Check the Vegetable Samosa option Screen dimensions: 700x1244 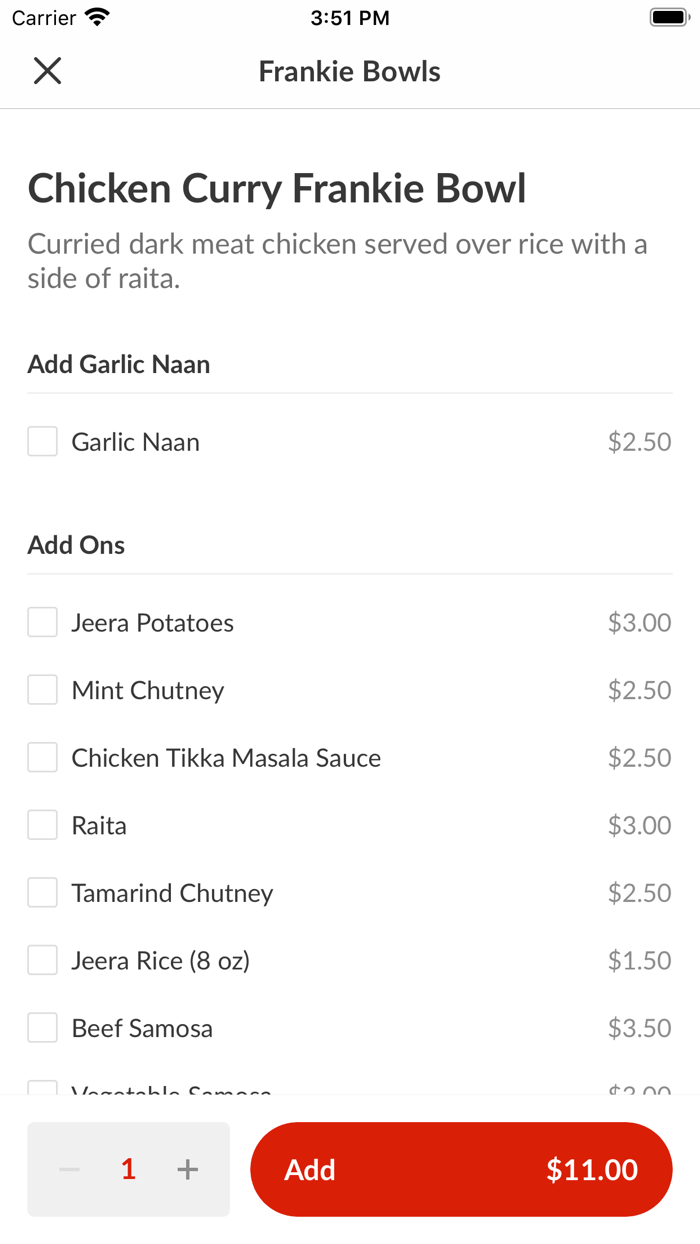(x=41, y=1090)
